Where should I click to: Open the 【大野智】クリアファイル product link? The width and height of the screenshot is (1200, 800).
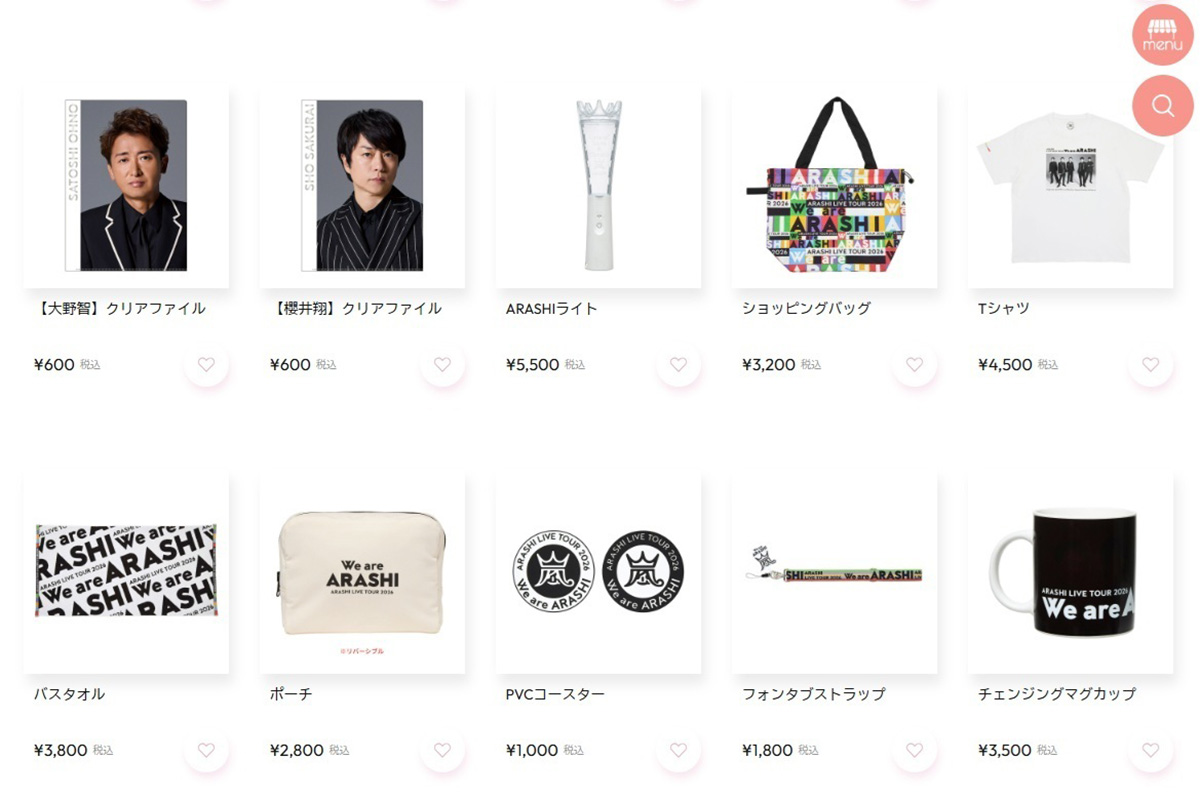pos(120,309)
